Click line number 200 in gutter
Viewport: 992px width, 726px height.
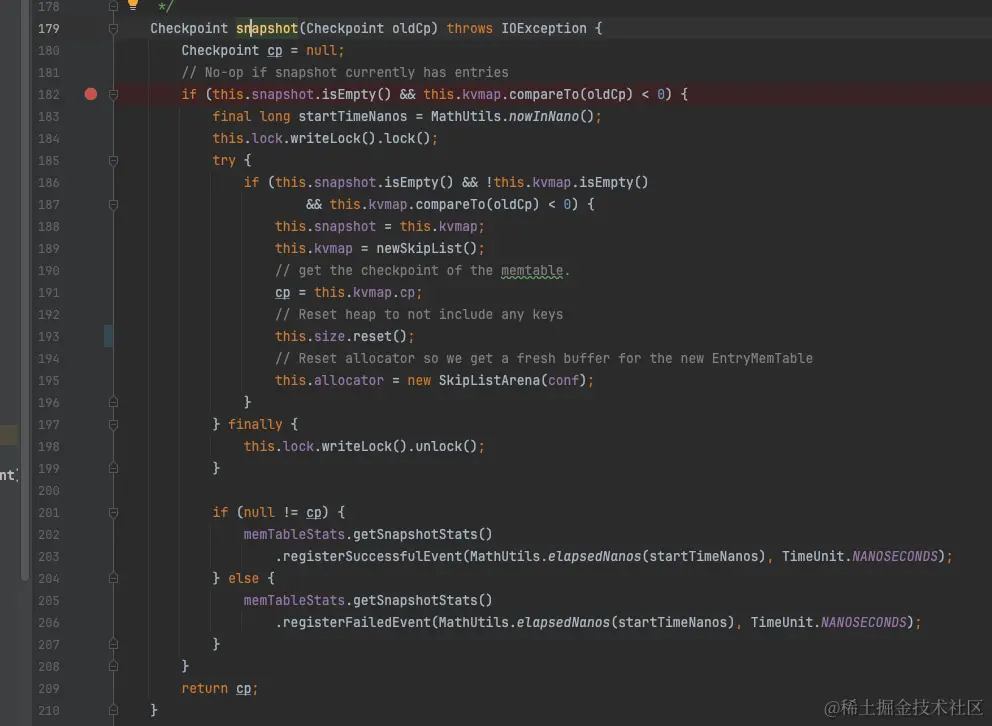[x=49, y=490]
